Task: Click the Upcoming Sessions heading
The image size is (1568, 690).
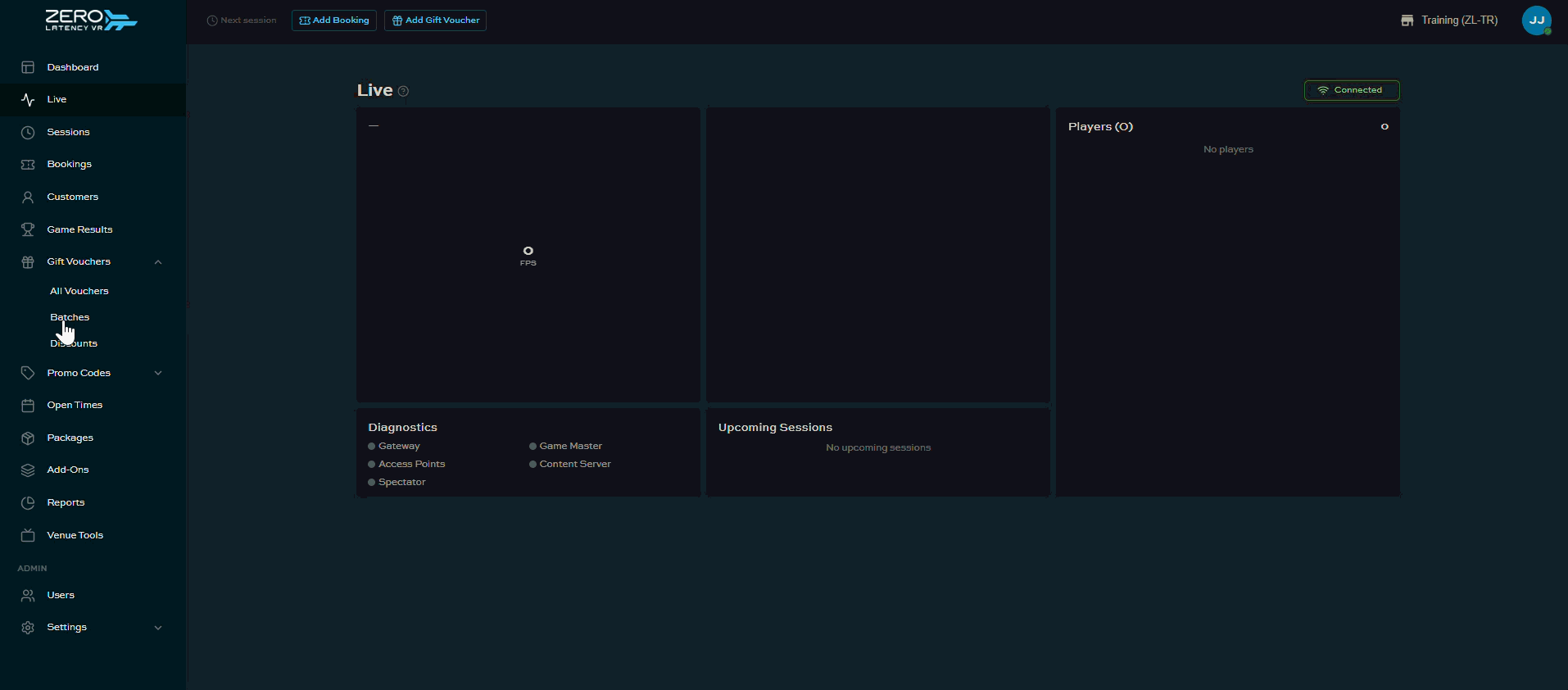Action: click(775, 427)
